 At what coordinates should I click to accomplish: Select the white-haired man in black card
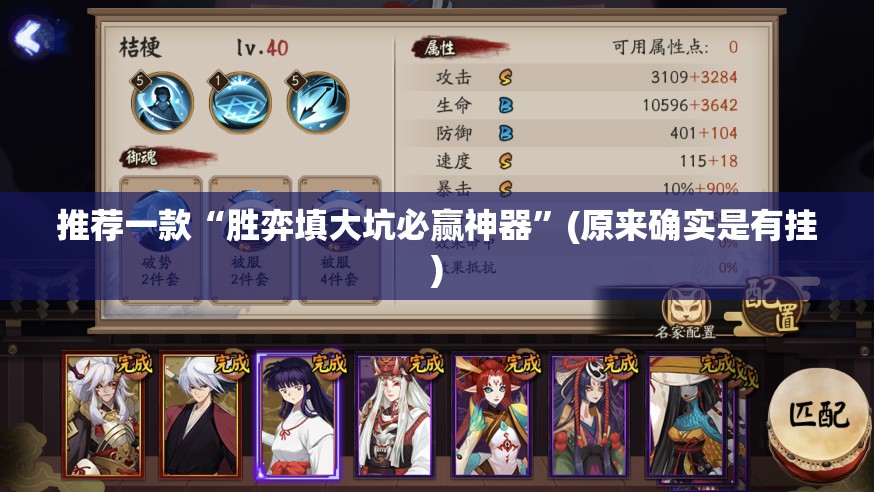click(x=201, y=415)
